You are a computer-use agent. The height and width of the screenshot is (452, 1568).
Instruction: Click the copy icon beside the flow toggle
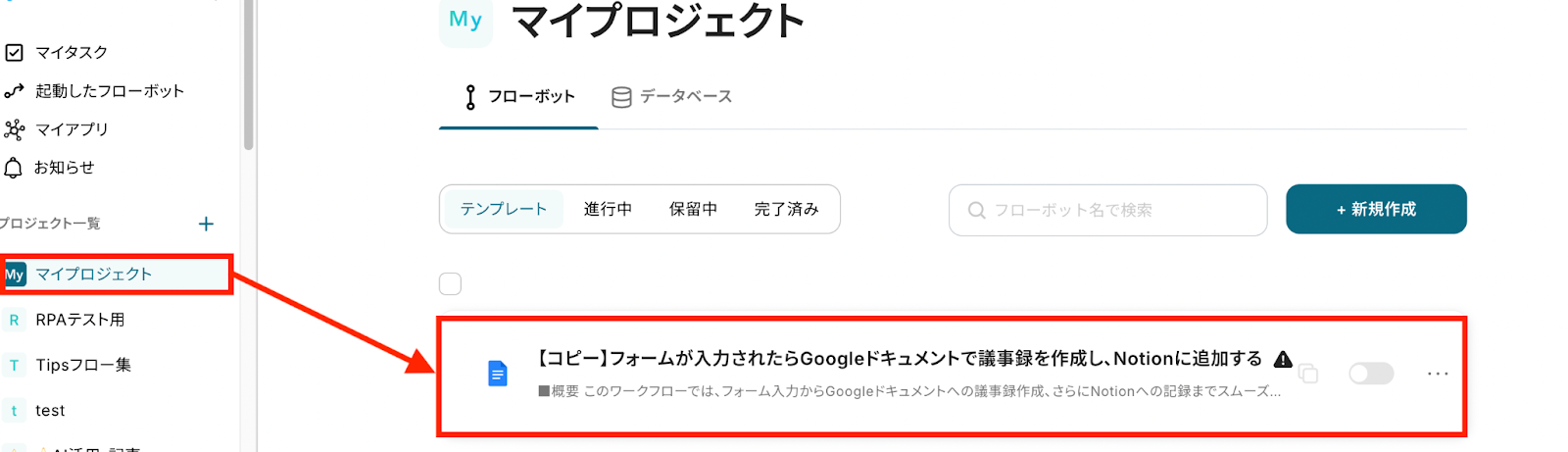click(1308, 374)
